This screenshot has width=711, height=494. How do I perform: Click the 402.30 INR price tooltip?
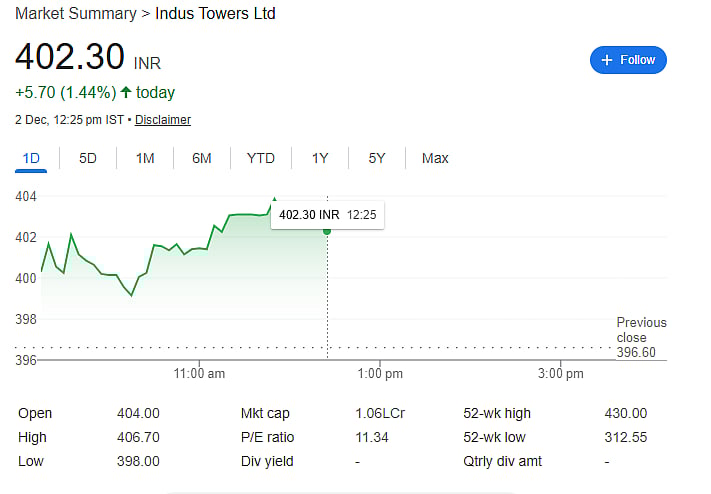pos(327,214)
